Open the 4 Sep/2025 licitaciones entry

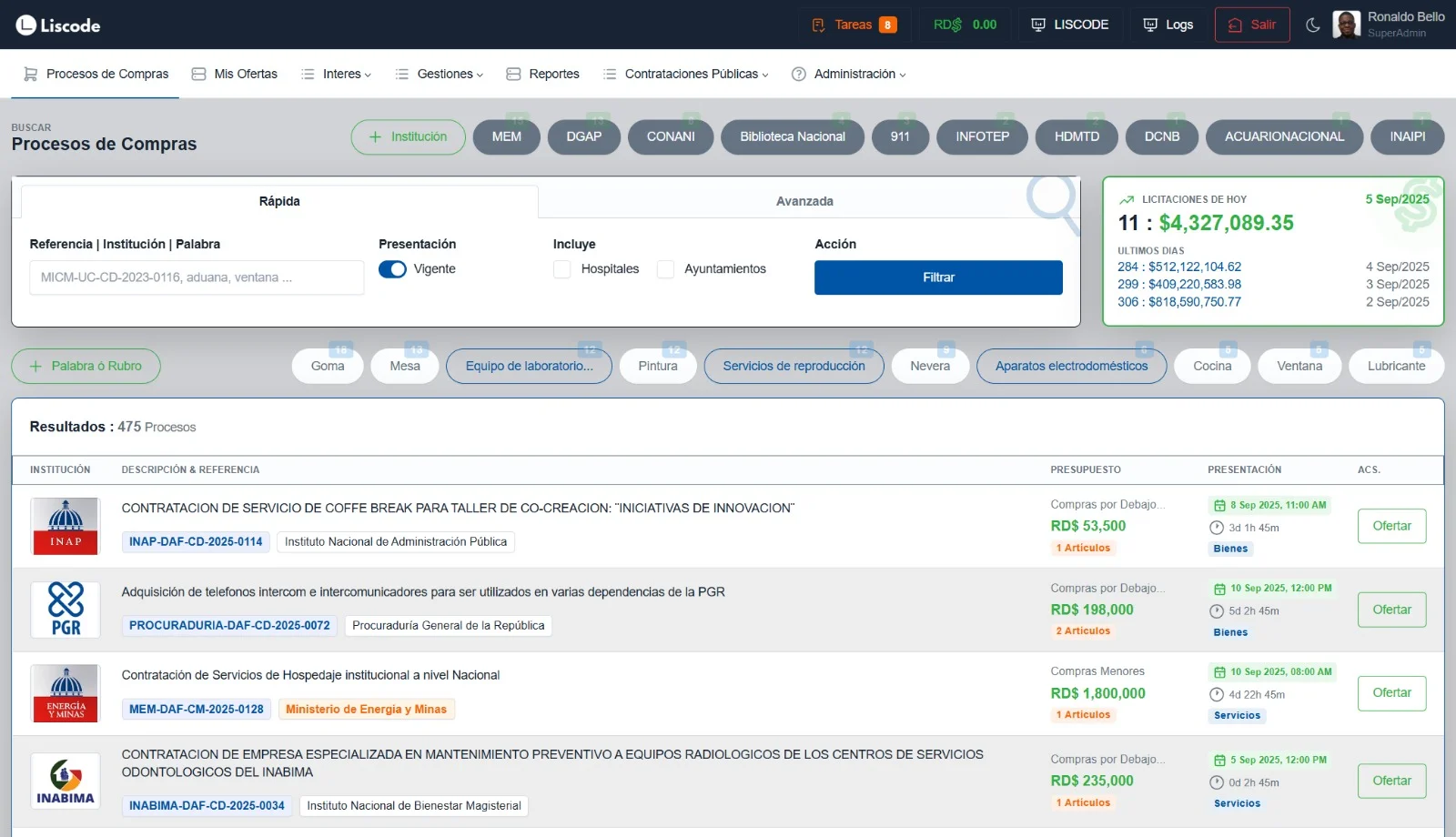click(1274, 267)
